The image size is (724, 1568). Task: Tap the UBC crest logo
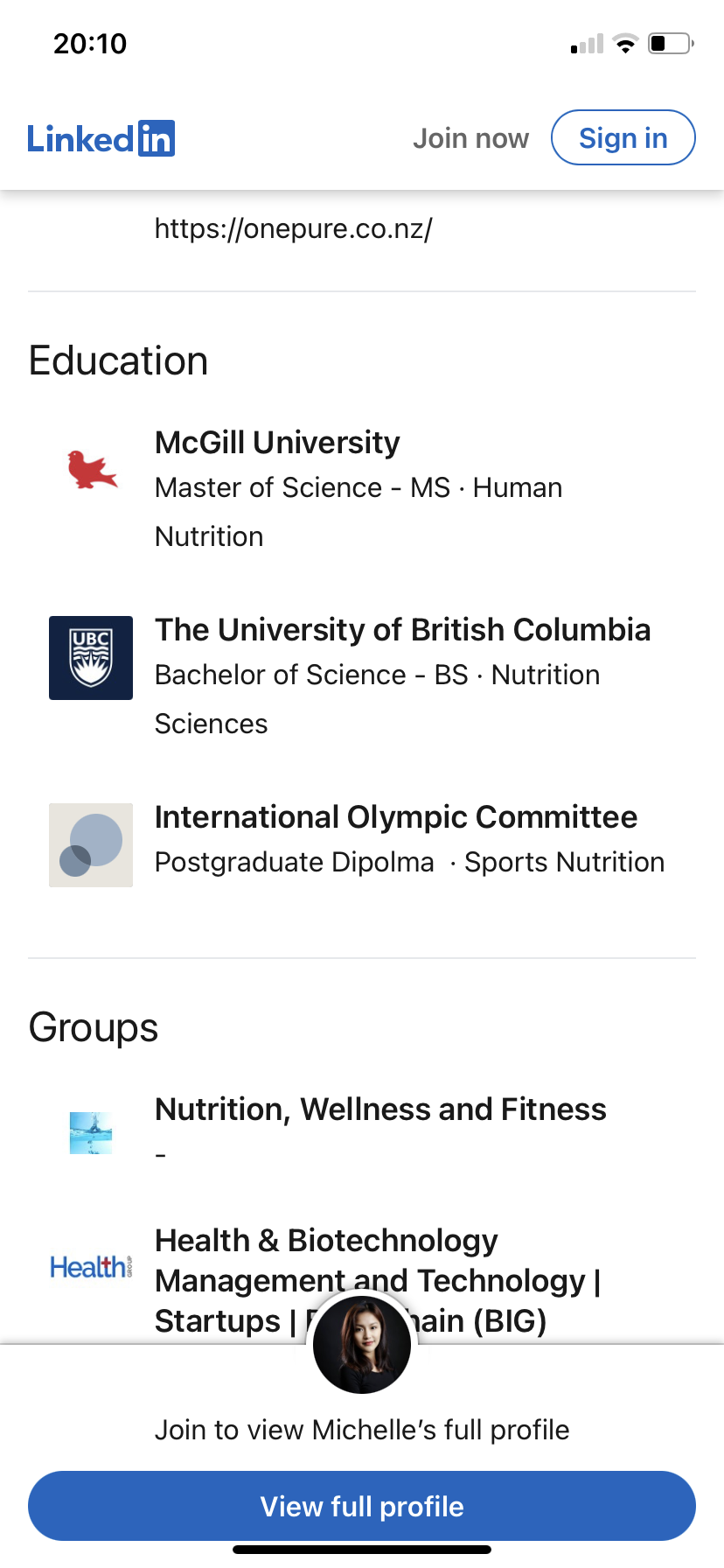[91, 658]
